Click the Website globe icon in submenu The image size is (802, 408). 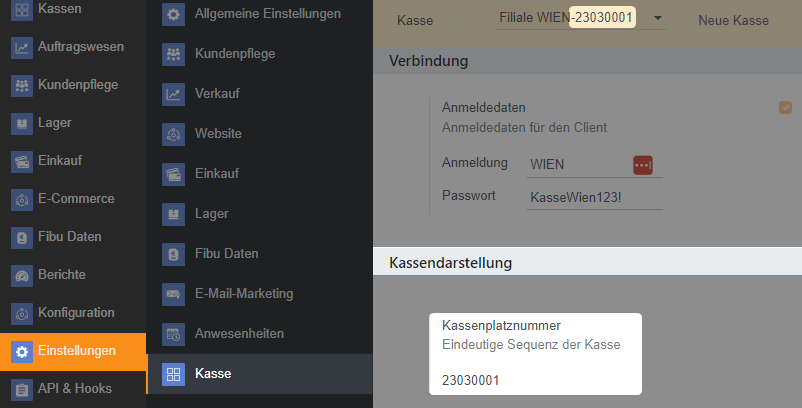(174, 134)
